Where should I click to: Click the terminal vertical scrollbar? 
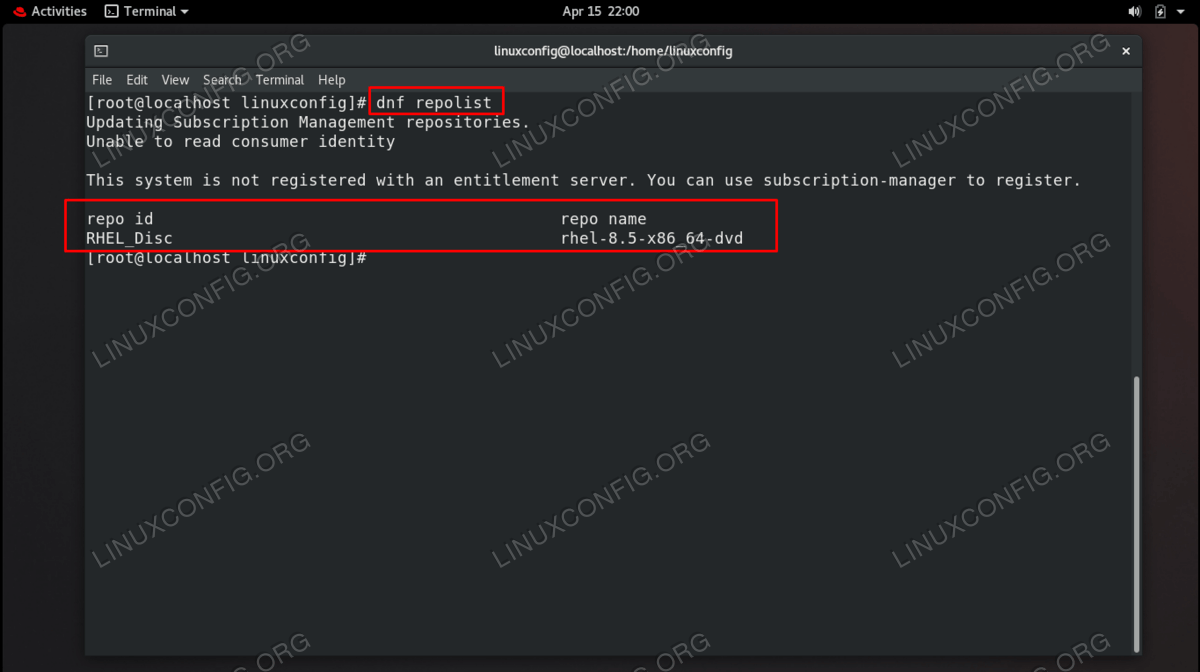point(1136,513)
